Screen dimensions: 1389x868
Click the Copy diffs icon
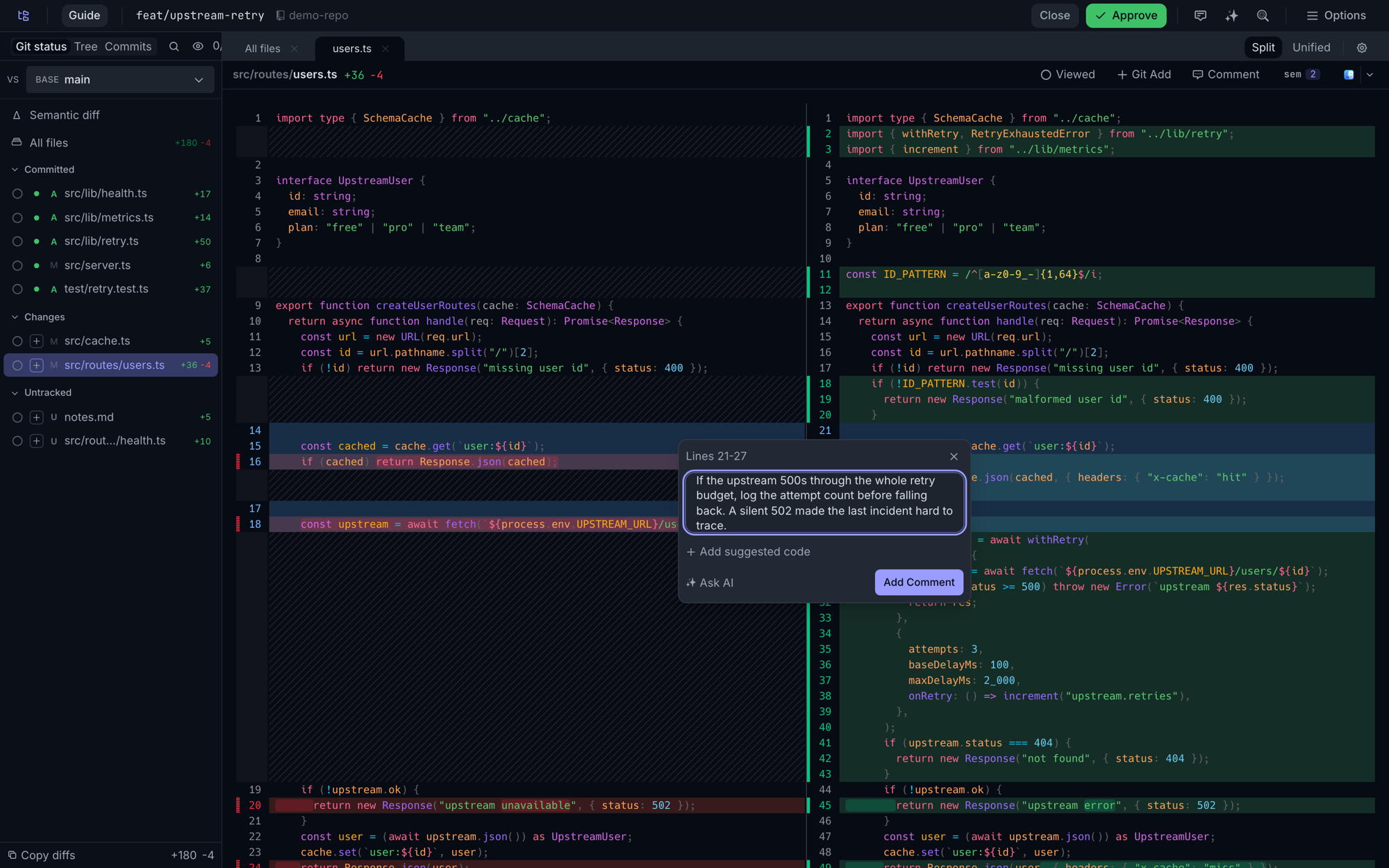[12, 855]
